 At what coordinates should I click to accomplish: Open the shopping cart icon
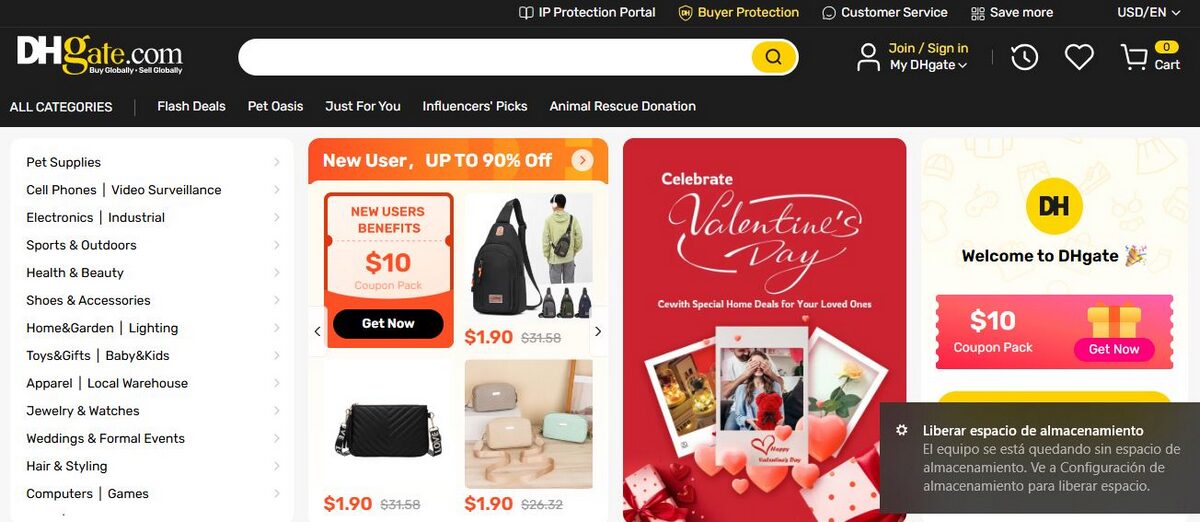(x=1134, y=57)
